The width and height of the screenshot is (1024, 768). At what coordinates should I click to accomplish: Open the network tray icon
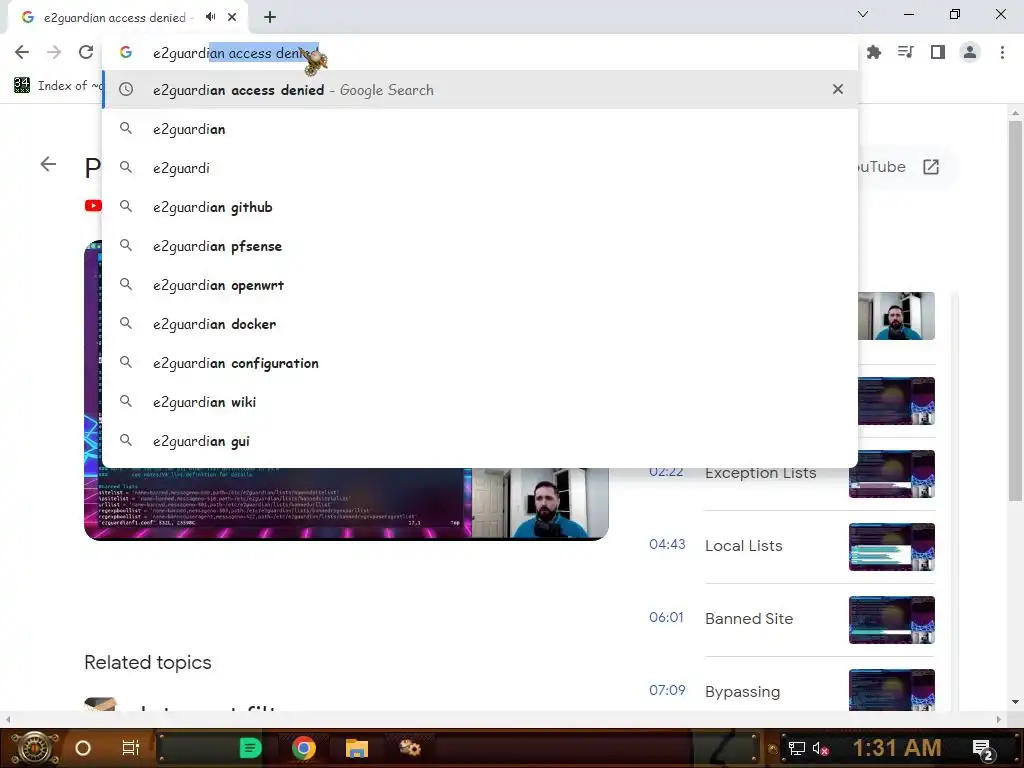click(x=797, y=748)
